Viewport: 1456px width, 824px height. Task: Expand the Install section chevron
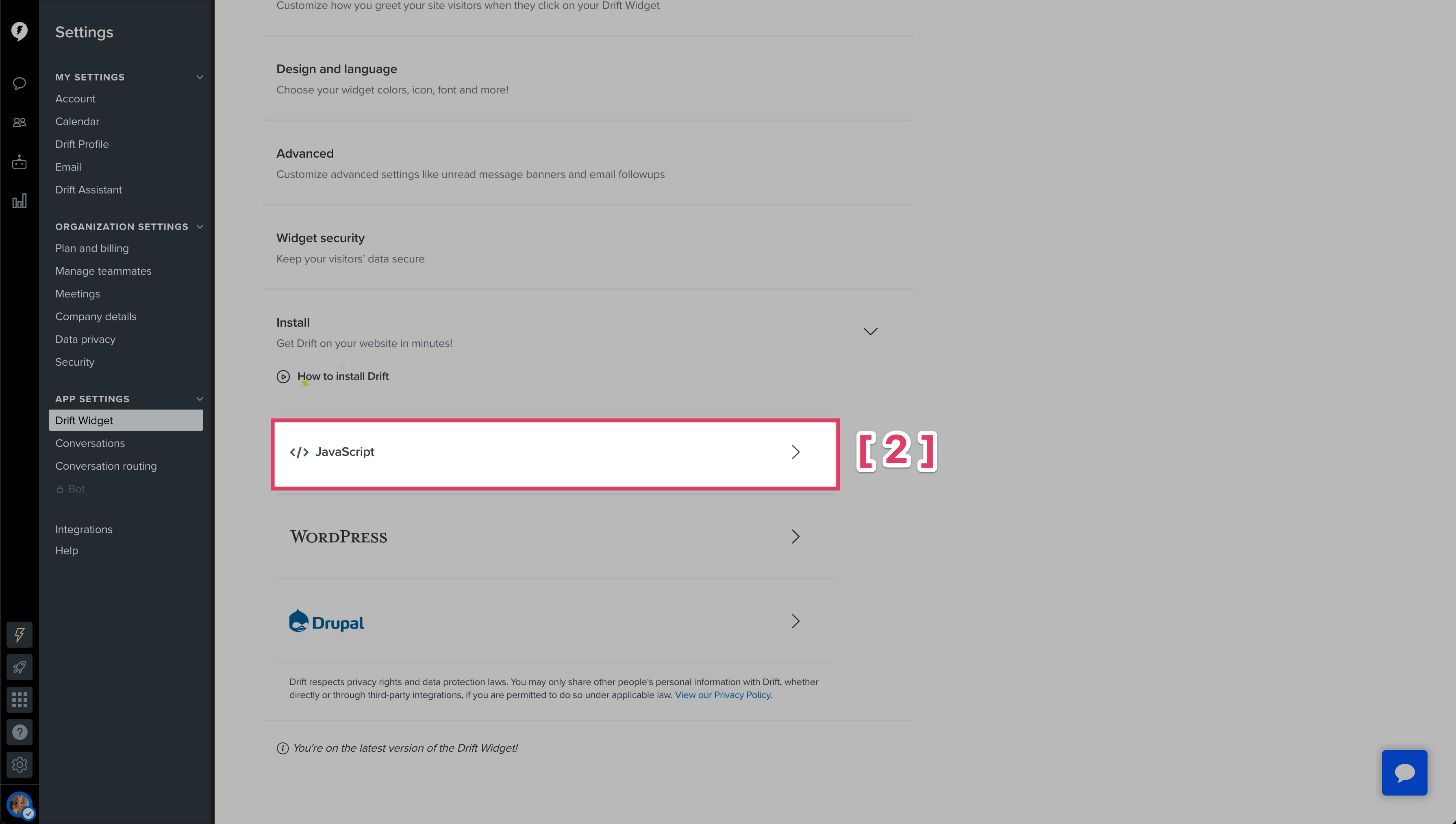870,331
